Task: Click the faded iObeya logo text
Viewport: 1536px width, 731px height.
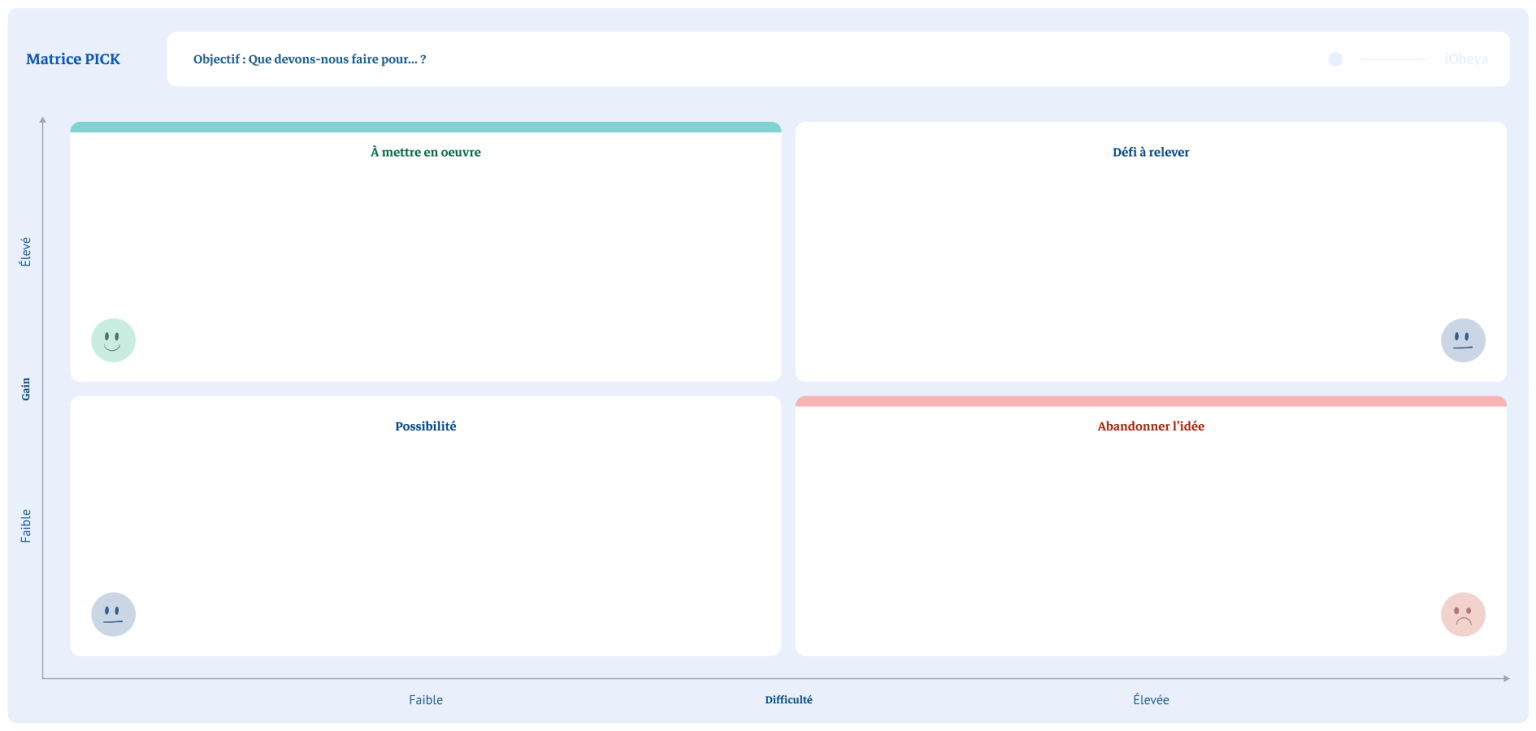Action: click(x=1466, y=59)
